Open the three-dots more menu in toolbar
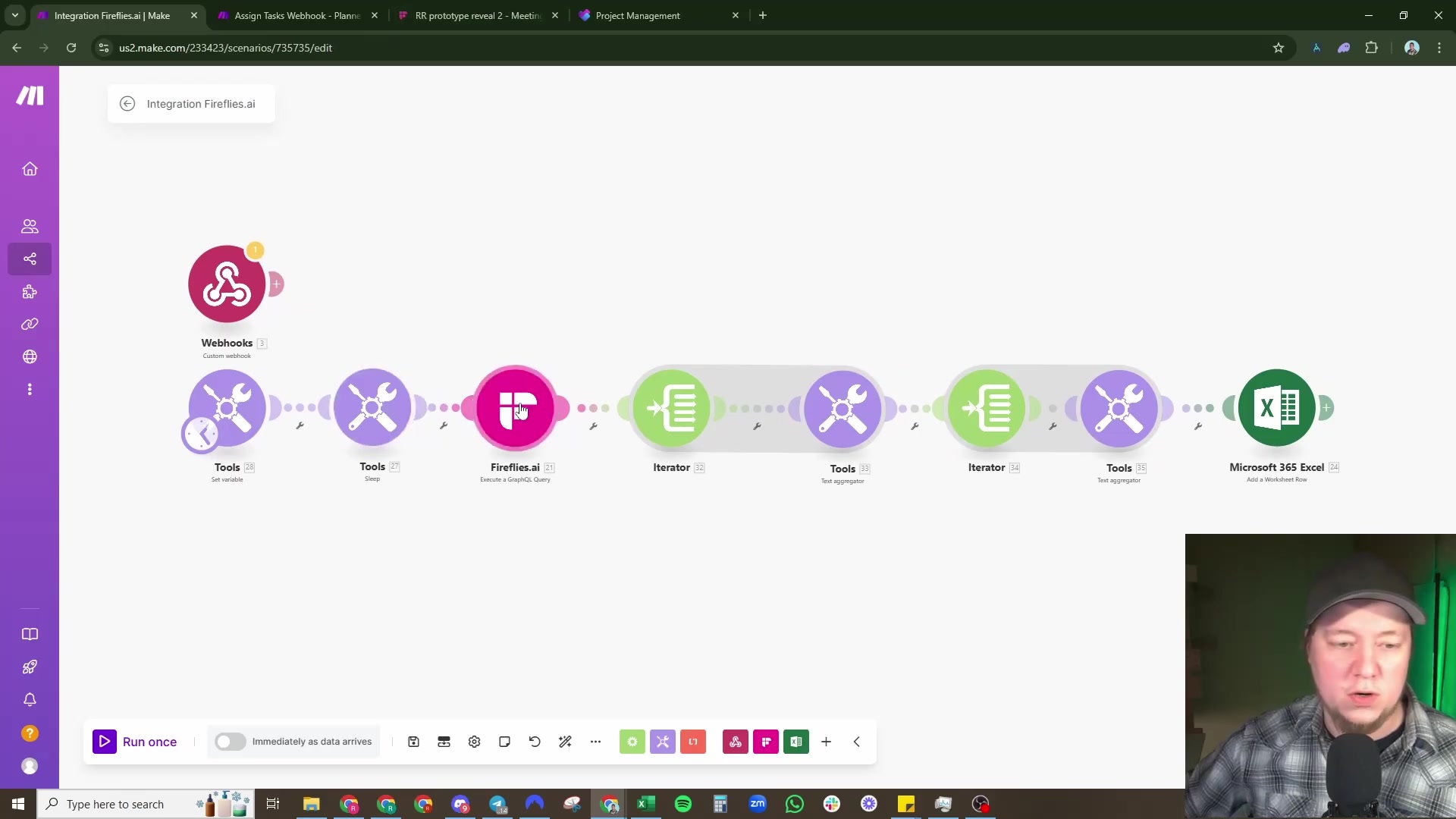Viewport: 1456px width, 819px height. point(595,742)
